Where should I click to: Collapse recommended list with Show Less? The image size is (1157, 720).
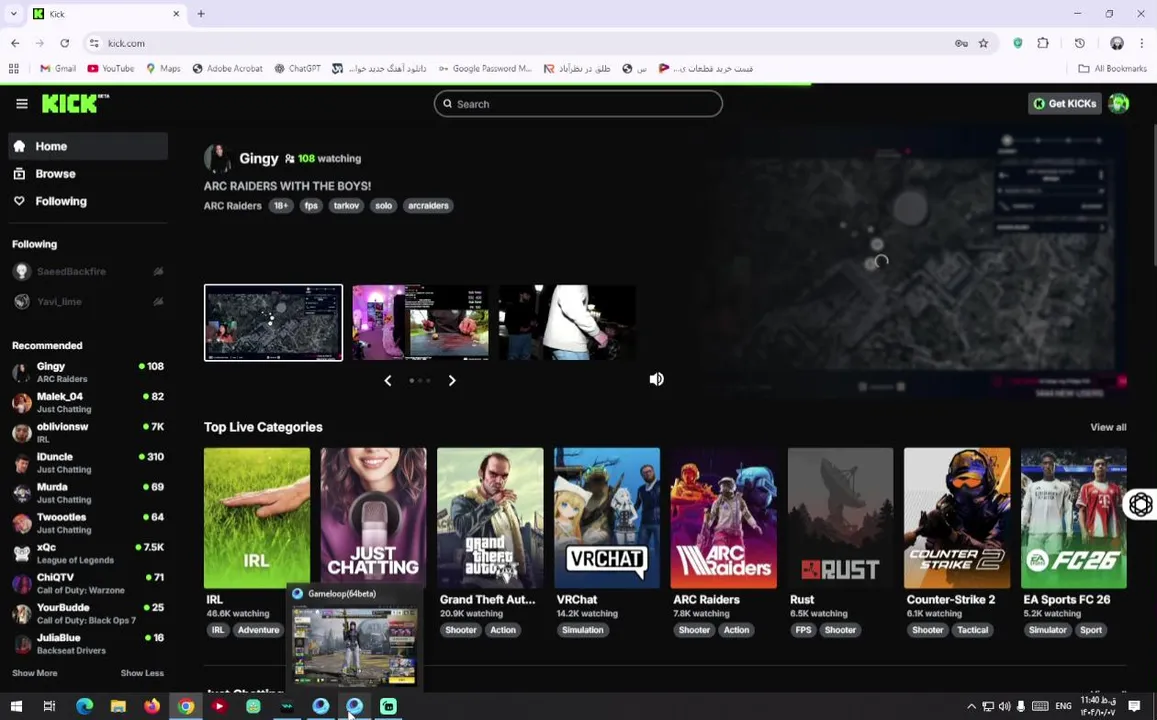(x=142, y=673)
